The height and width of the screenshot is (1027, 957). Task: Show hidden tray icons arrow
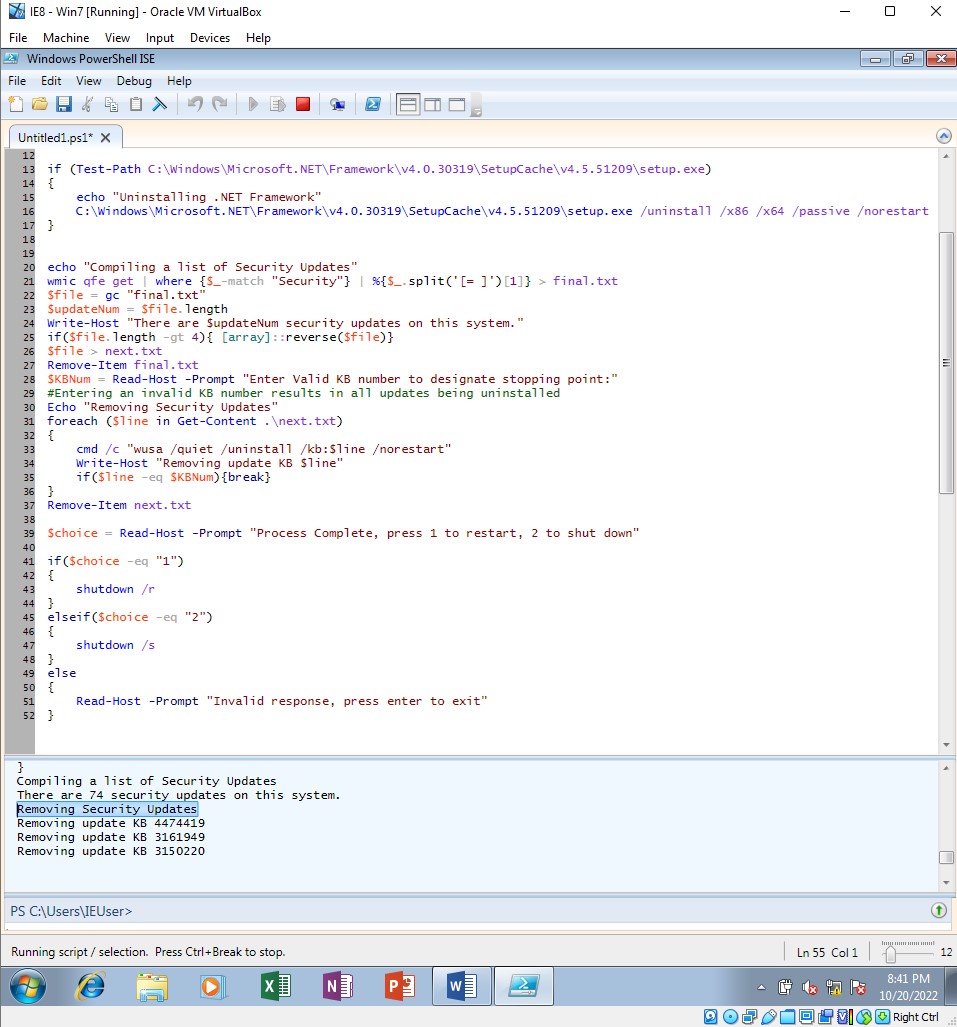point(761,987)
